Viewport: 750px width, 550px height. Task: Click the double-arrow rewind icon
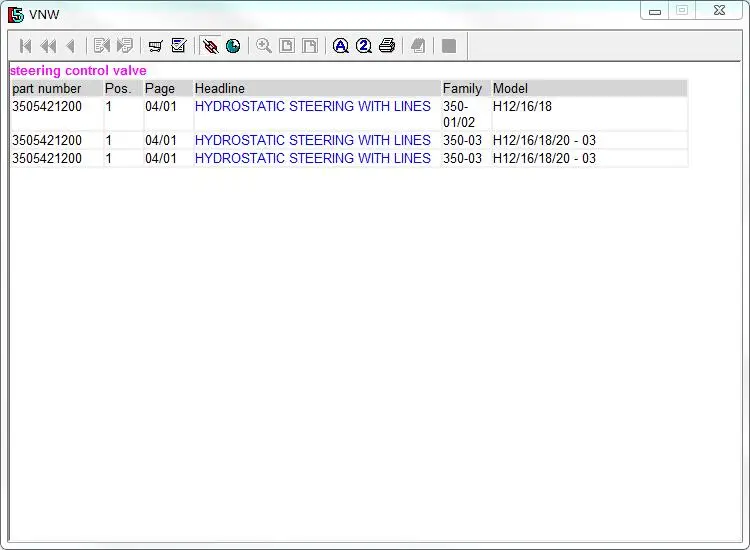(48, 46)
